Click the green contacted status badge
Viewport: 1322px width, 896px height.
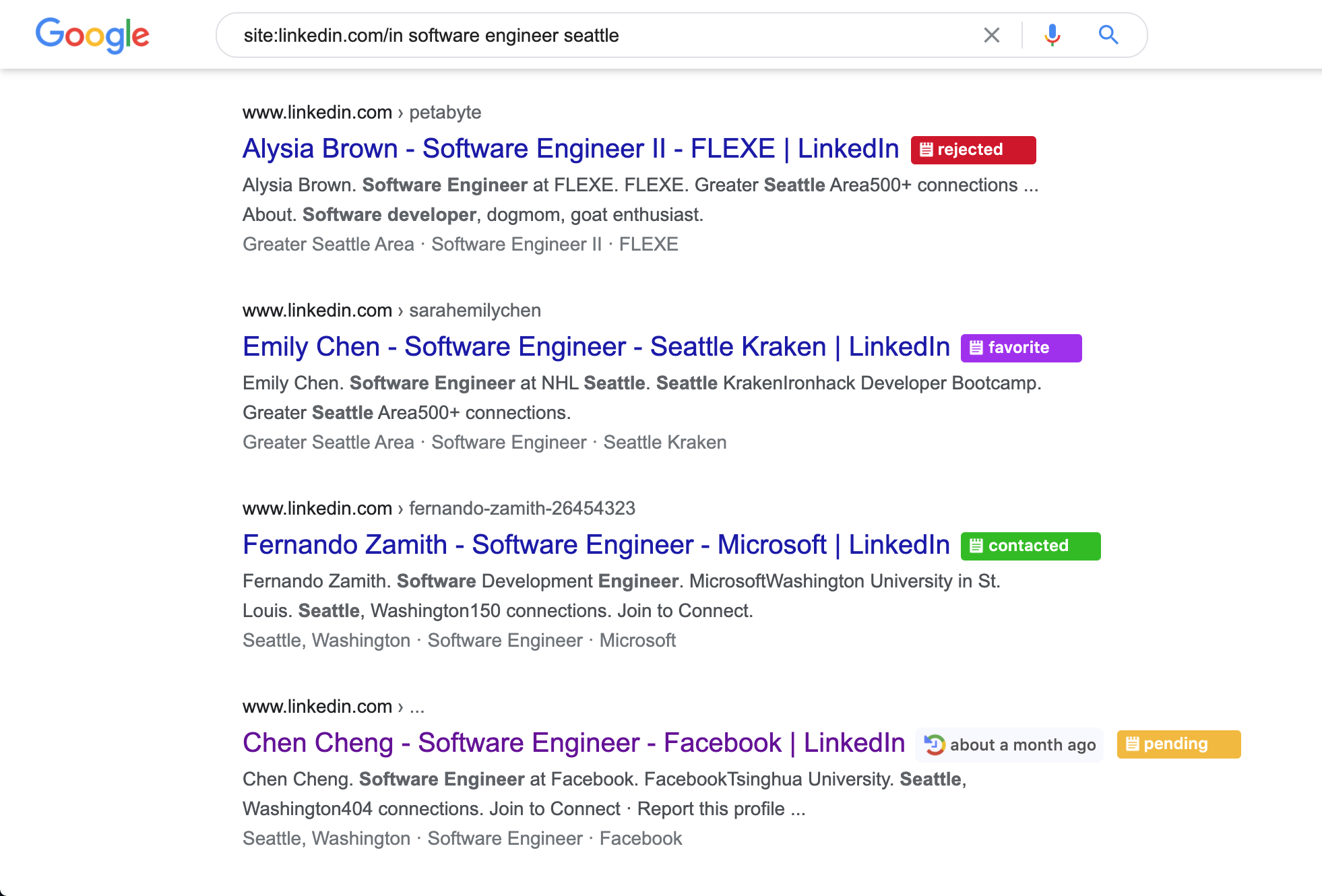[1030, 546]
